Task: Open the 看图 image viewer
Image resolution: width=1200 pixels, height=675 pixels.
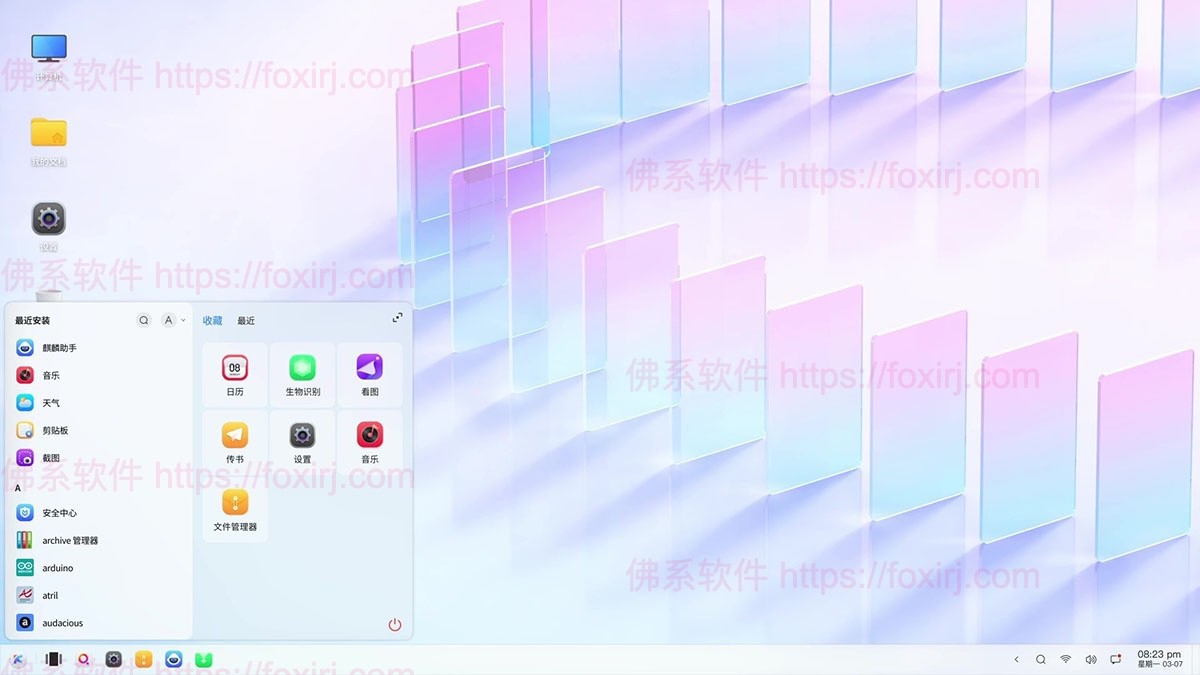Action: coord(369,375)
